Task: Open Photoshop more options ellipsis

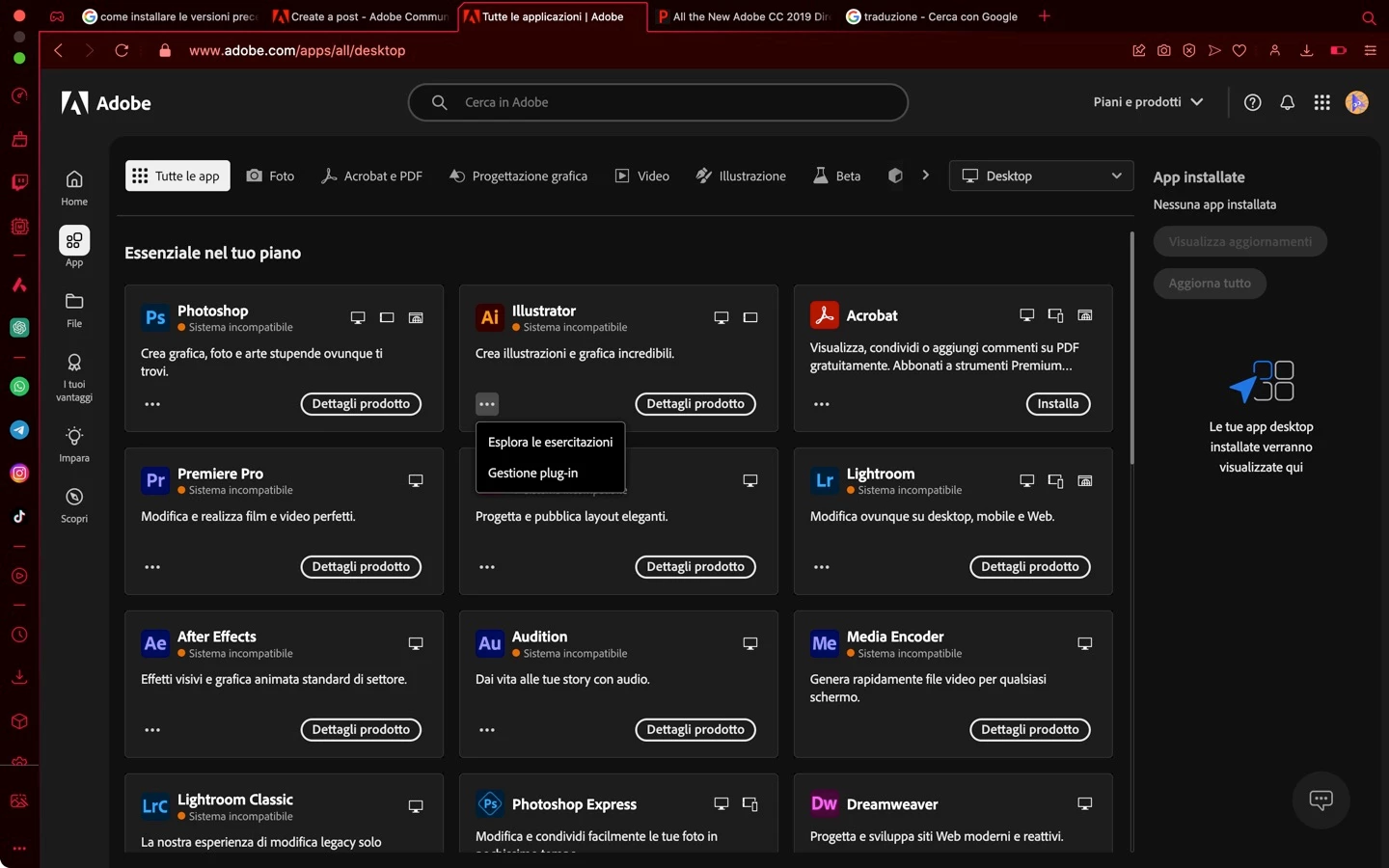Action: point(152,404)
